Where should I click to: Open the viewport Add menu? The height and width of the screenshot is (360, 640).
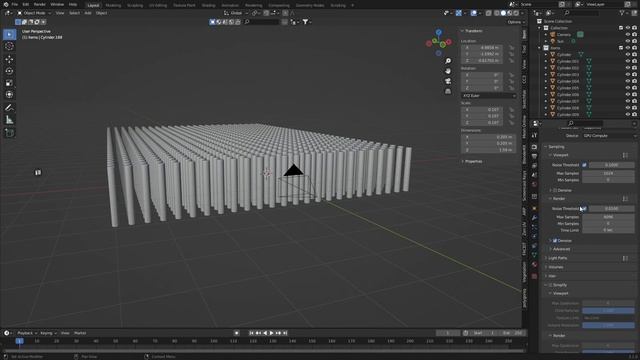point(88,13)
